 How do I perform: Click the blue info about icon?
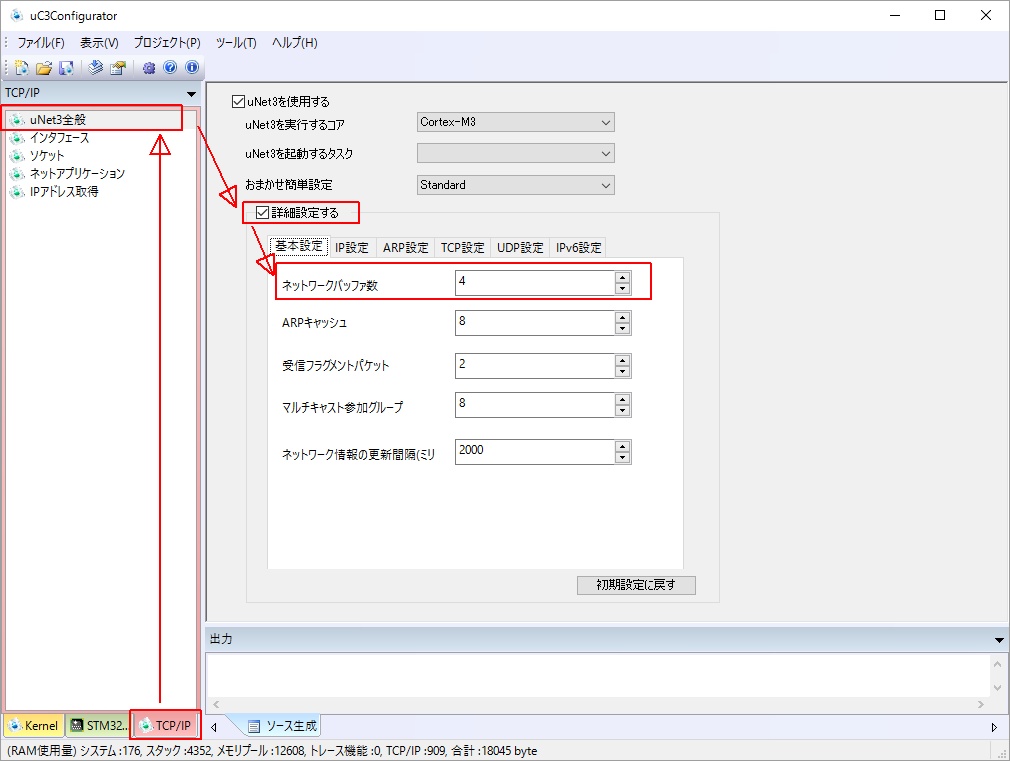[192, 68]
